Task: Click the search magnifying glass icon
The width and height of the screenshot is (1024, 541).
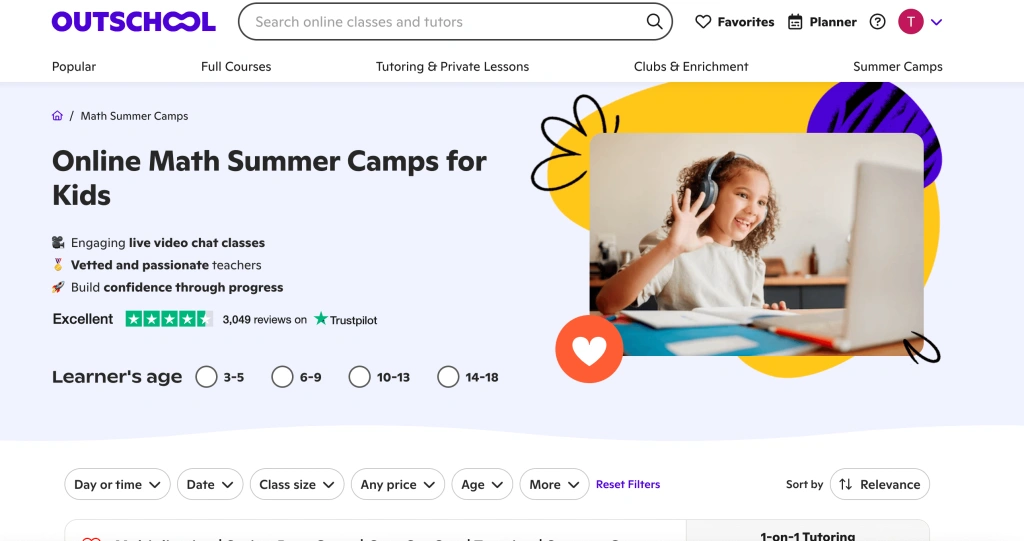Action: [x=654, y=22]
